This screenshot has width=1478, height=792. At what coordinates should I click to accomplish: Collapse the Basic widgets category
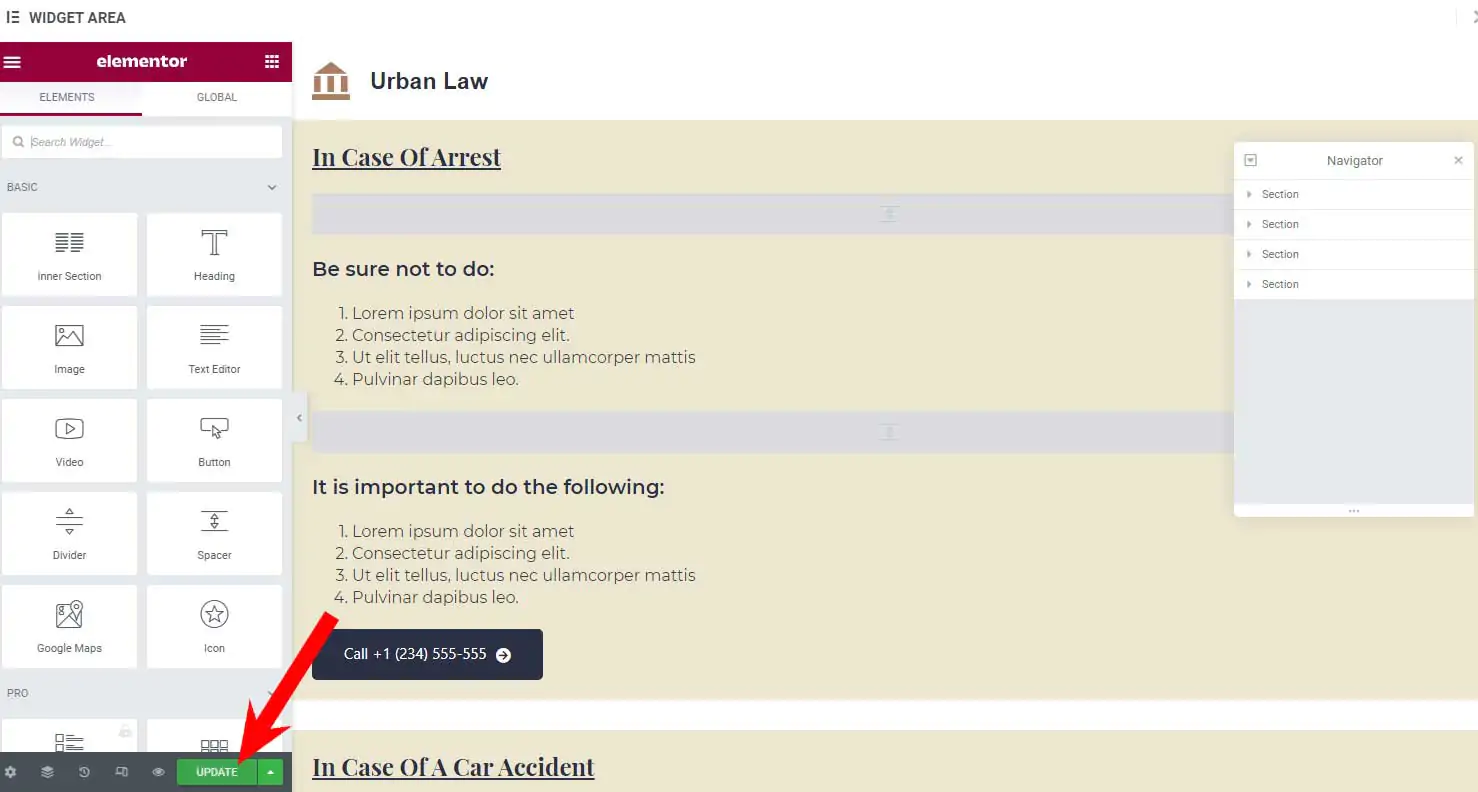coord(271,187)
